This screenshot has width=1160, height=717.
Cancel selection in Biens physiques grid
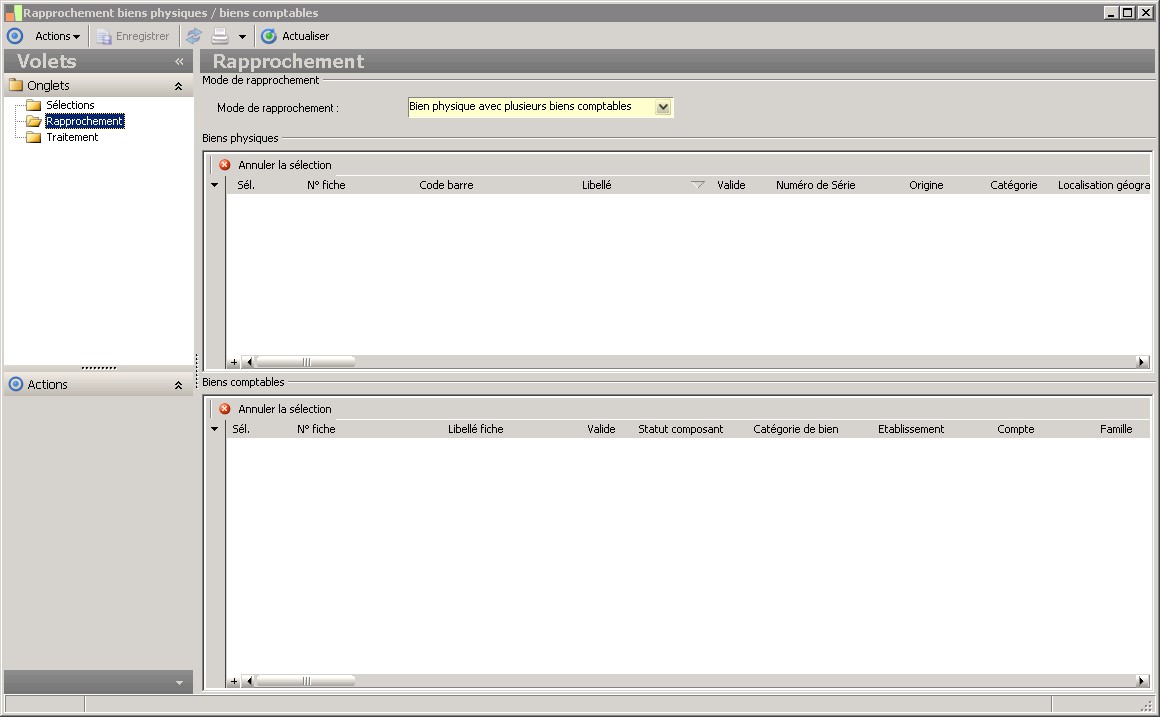[x=275, y=165]
